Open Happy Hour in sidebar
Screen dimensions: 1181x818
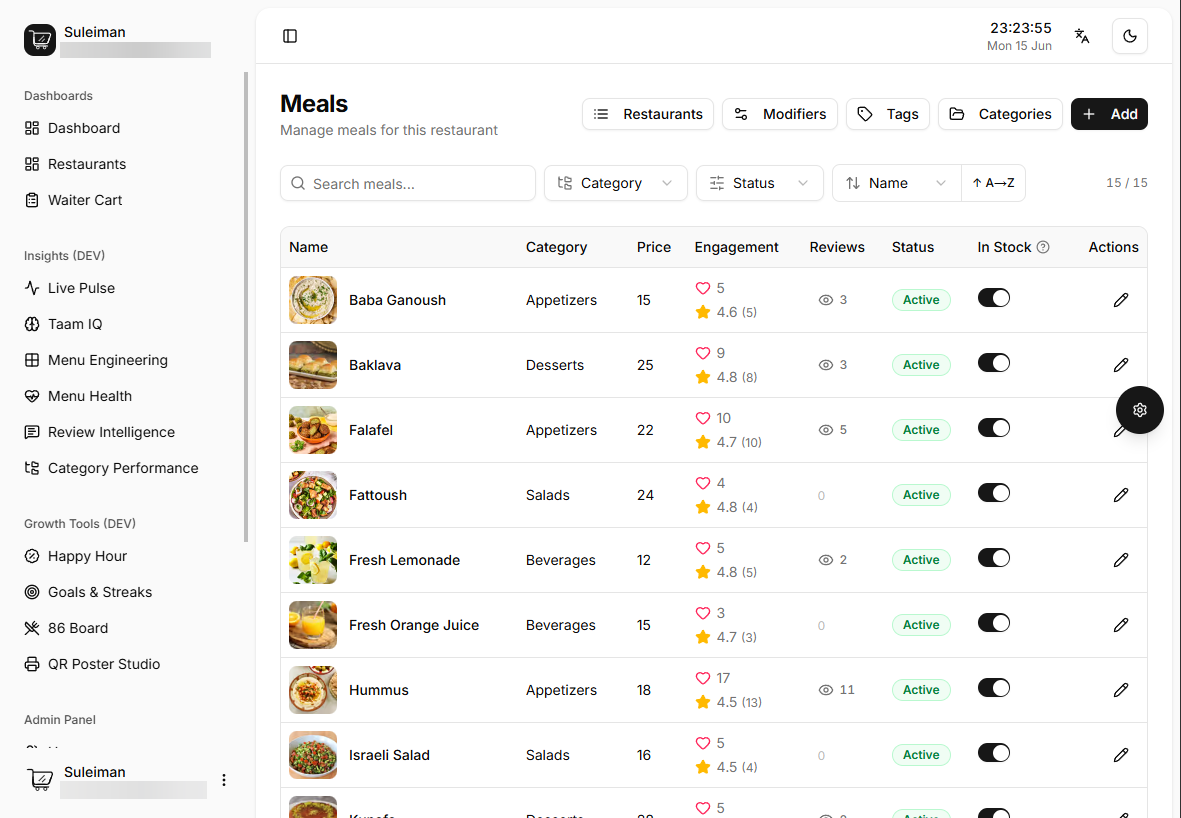[x=75, y=557]
